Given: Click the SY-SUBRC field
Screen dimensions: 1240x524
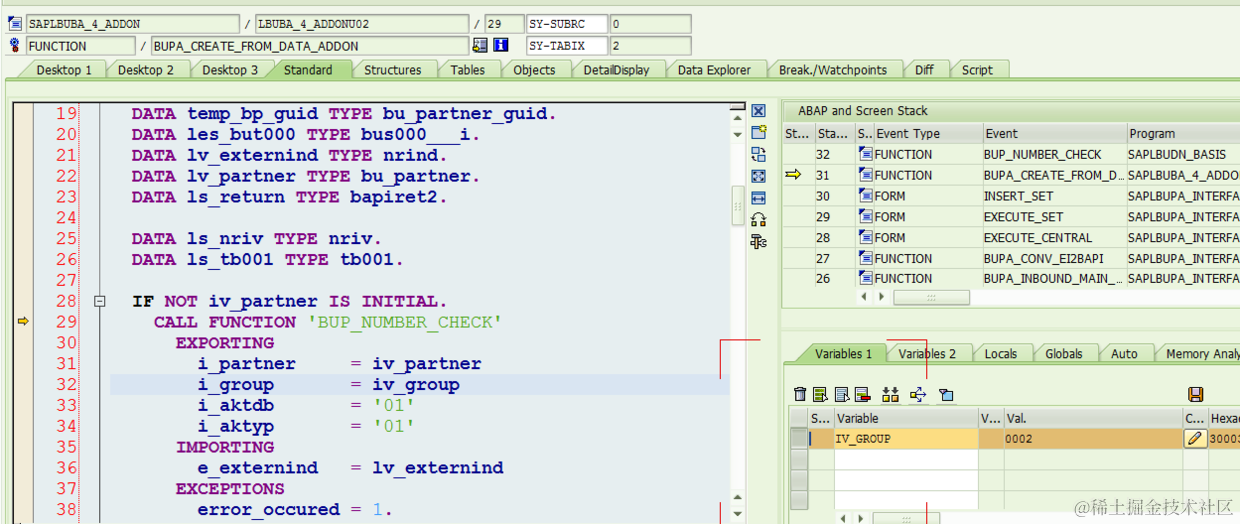Looking at the screenshot, I should (x=567, y=24).
